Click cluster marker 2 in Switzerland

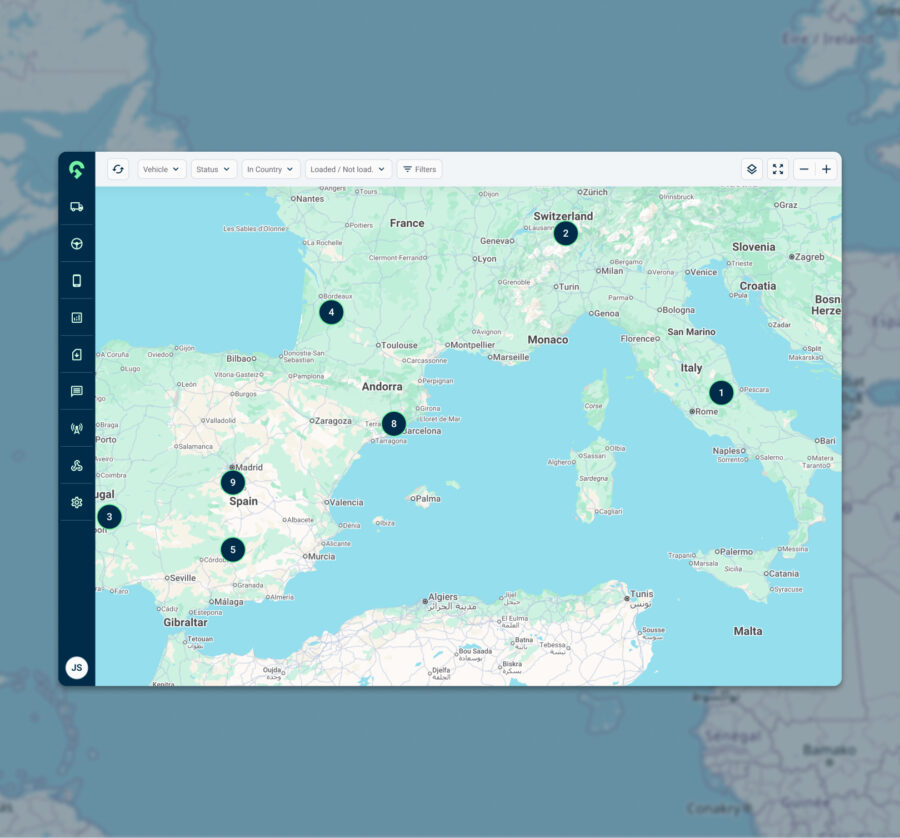[566, 233]
